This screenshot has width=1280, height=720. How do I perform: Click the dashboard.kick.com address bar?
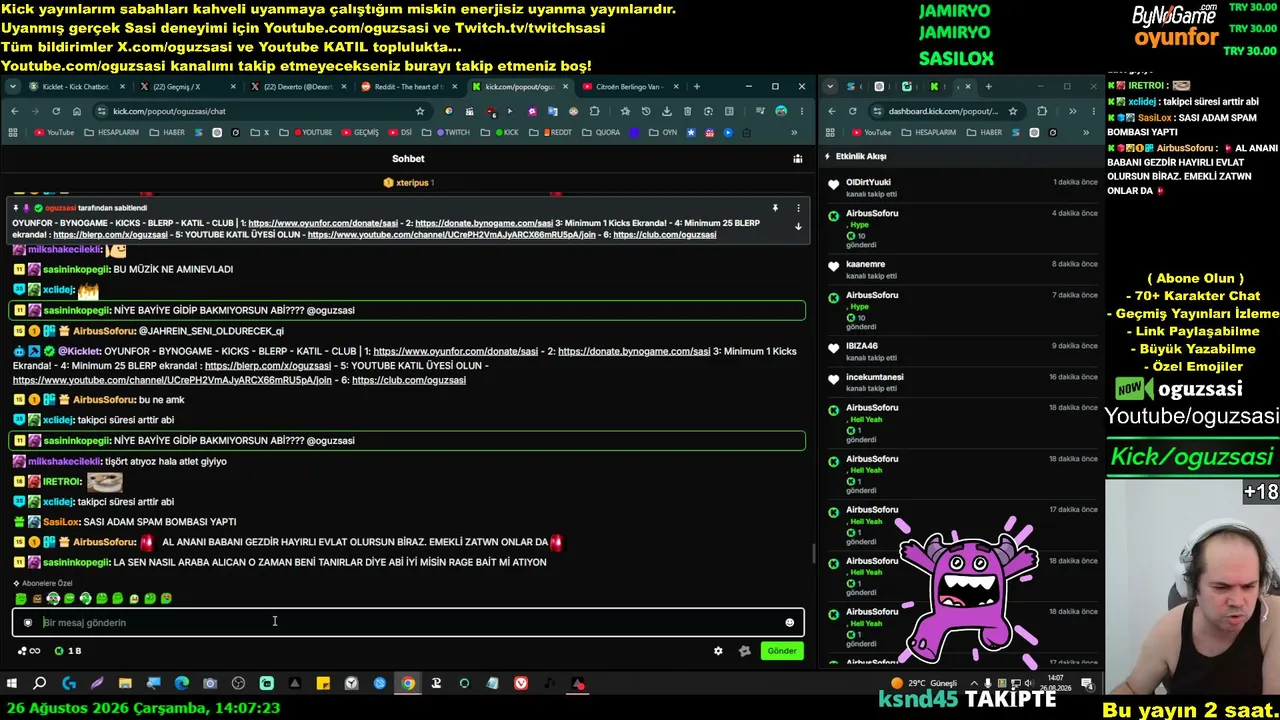[x=945, y=111]
